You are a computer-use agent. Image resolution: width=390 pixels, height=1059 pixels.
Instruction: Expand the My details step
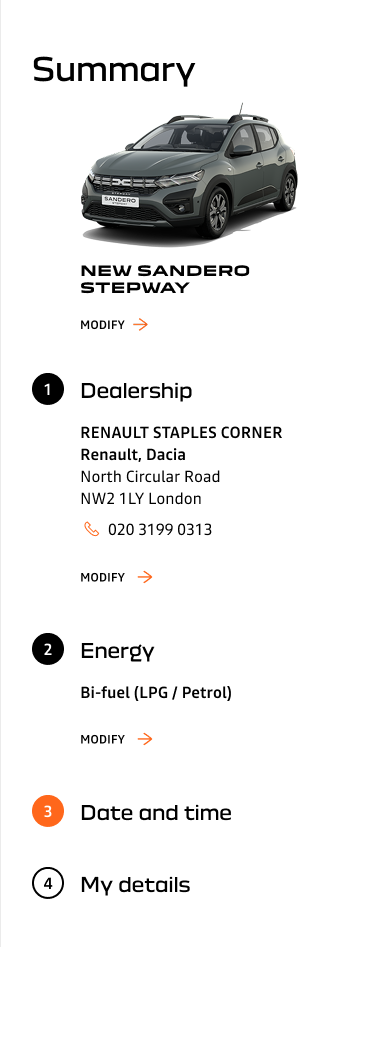(x=135, y=885)
